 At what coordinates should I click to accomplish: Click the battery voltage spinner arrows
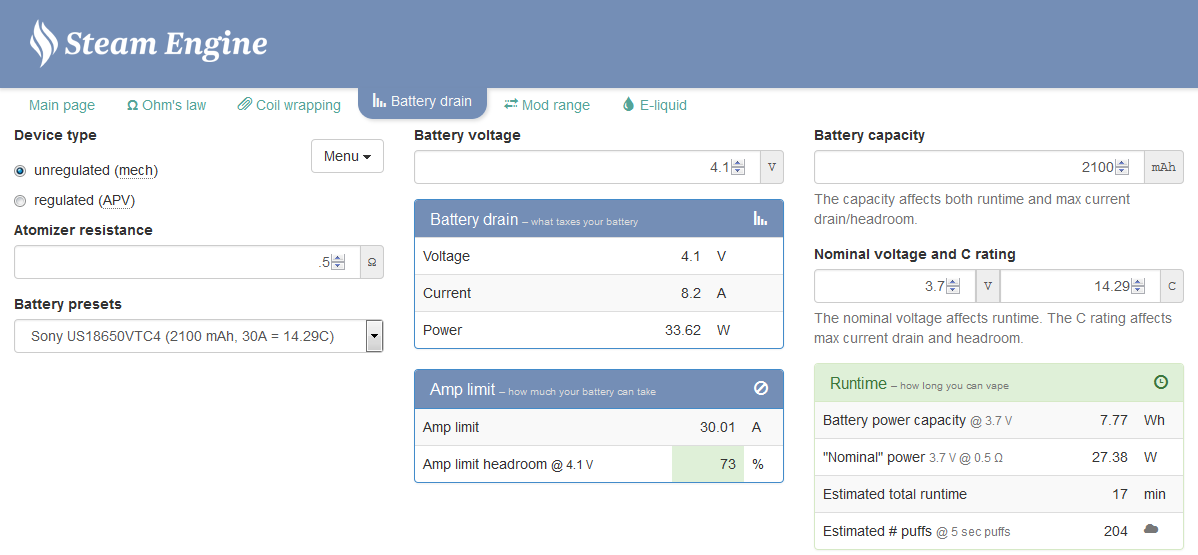coord(738,168)
